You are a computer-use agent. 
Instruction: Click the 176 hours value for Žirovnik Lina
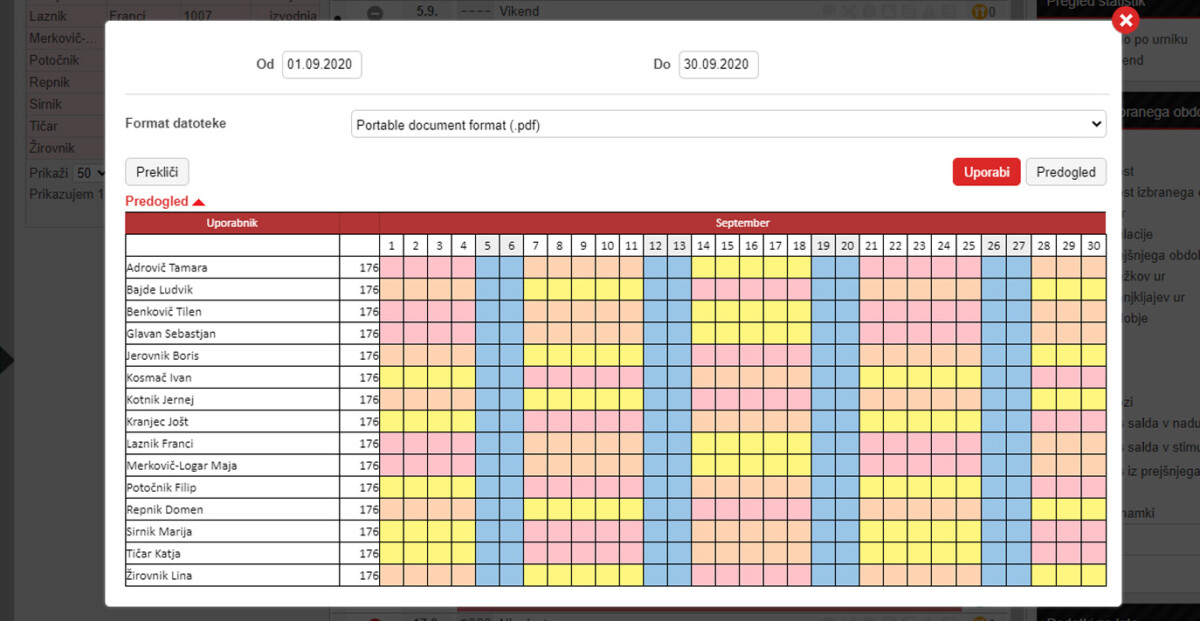tap(369, 576)
